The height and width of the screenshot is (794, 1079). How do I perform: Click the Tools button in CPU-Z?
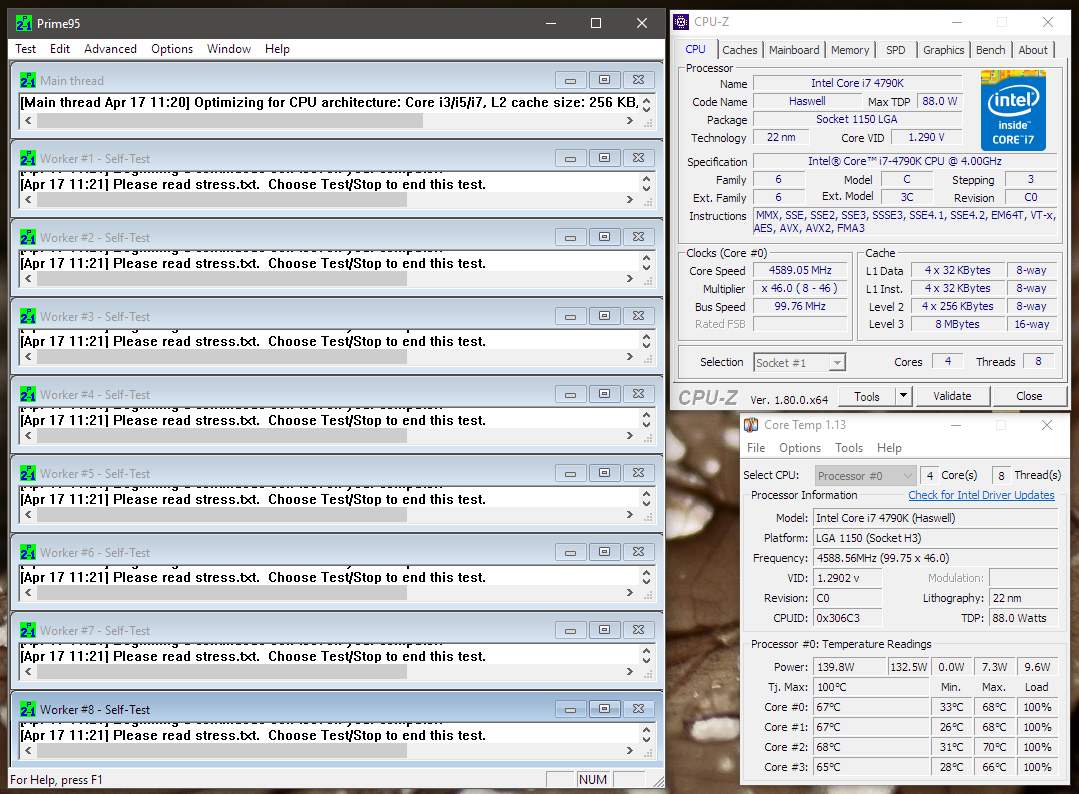tap(867, 396)
